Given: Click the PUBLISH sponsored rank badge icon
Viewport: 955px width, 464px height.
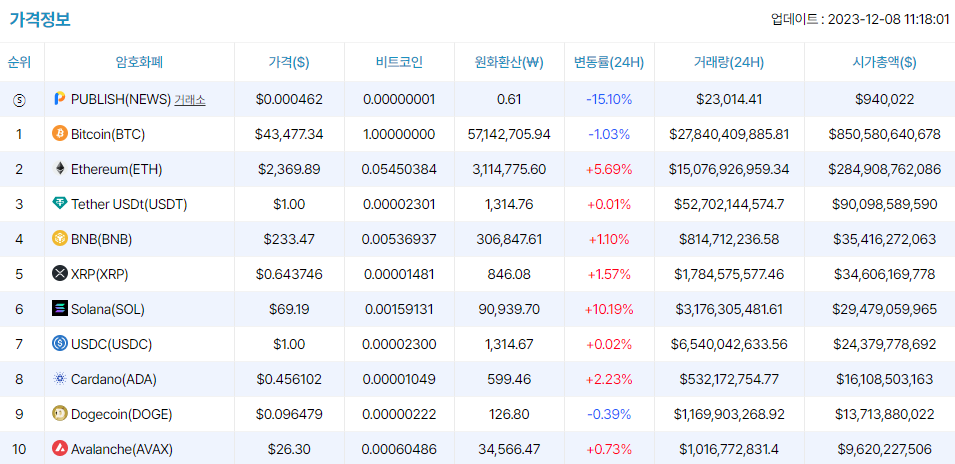Looking at the screenshot, I should pyautogui.click(x=19, y=99).
